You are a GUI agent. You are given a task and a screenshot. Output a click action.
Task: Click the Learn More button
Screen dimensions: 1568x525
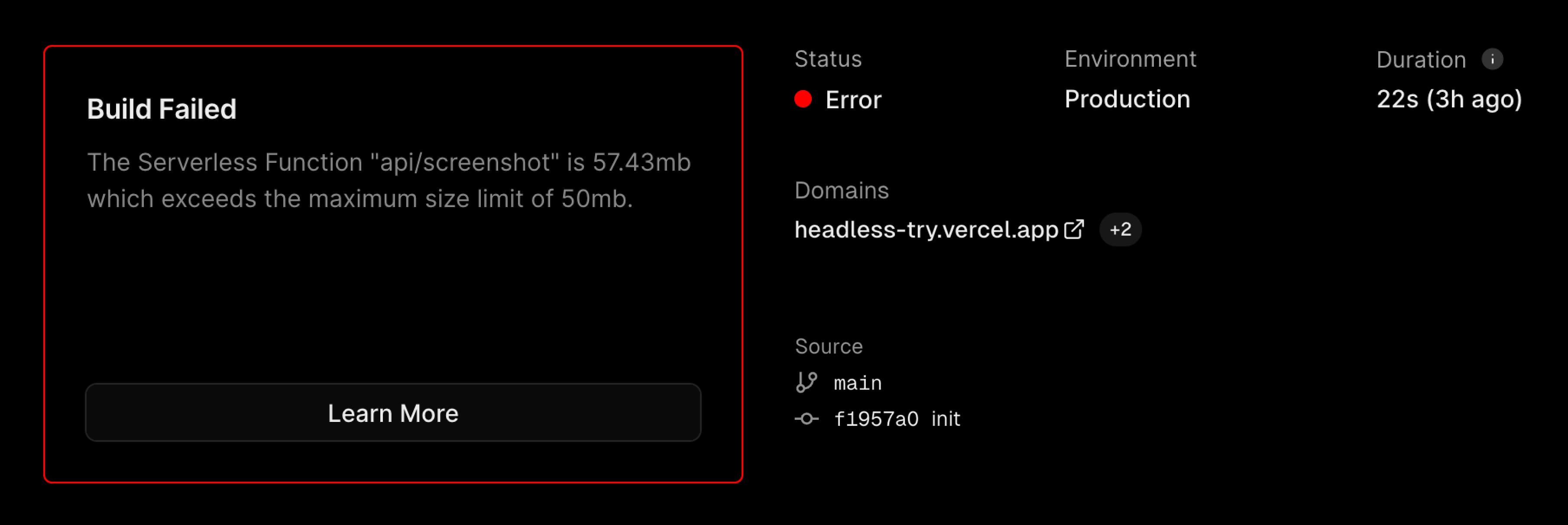pyautogui.click(x=393, y=413)
